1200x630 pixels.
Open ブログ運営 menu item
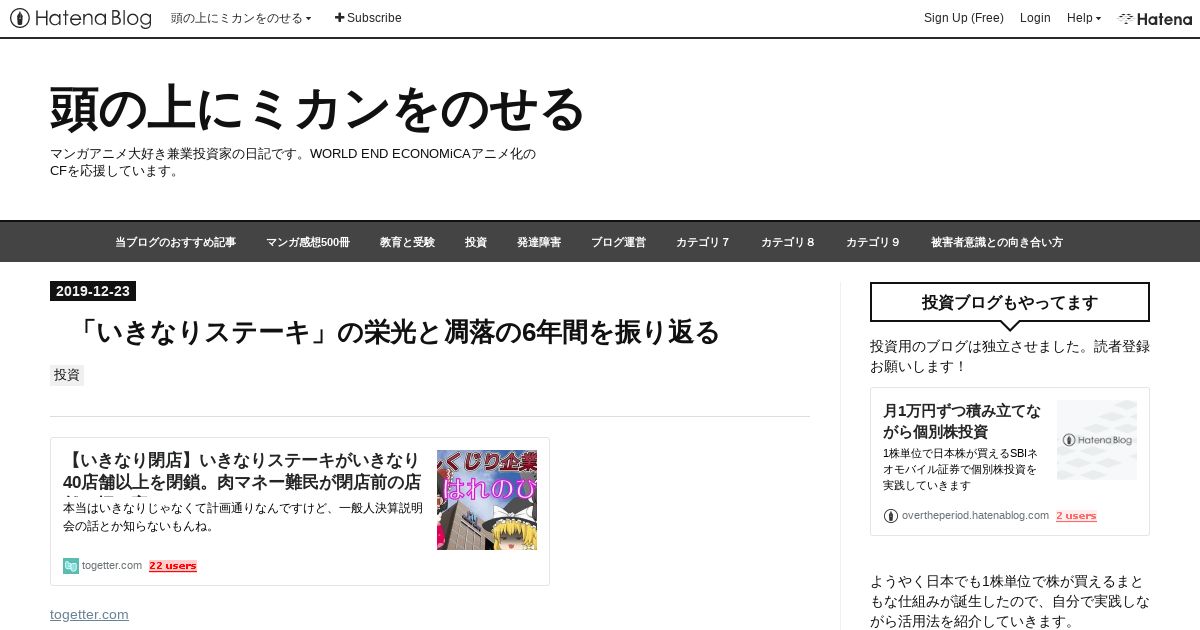click(x=618, y=242)
